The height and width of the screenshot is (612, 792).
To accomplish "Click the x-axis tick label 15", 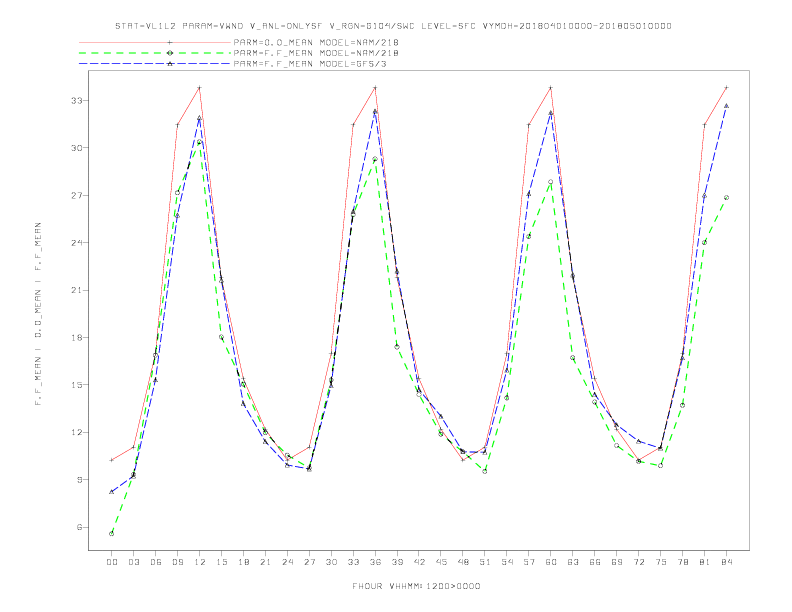I will pyautogui.click(x=221, y=562).
